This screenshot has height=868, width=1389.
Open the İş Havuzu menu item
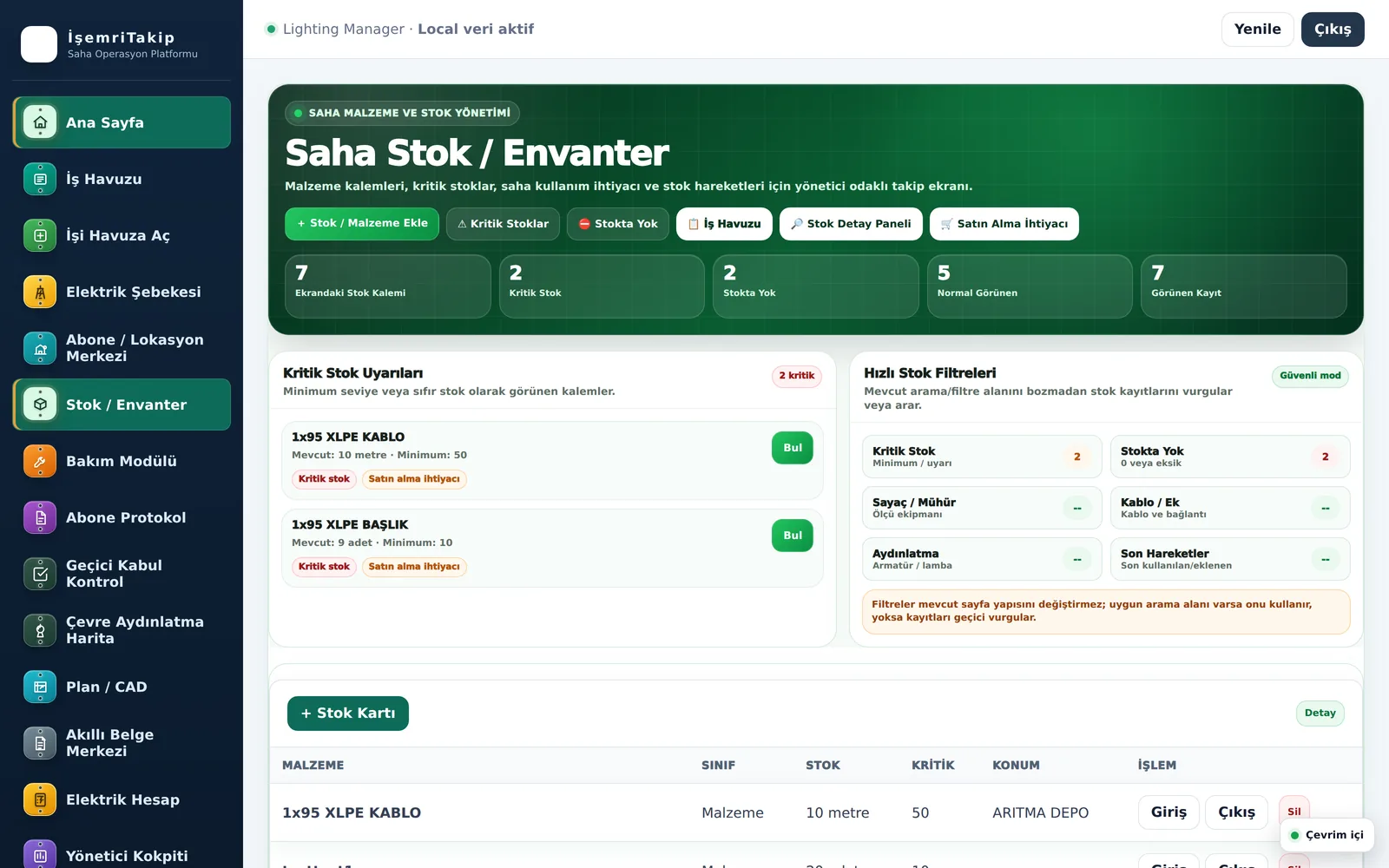122,179
